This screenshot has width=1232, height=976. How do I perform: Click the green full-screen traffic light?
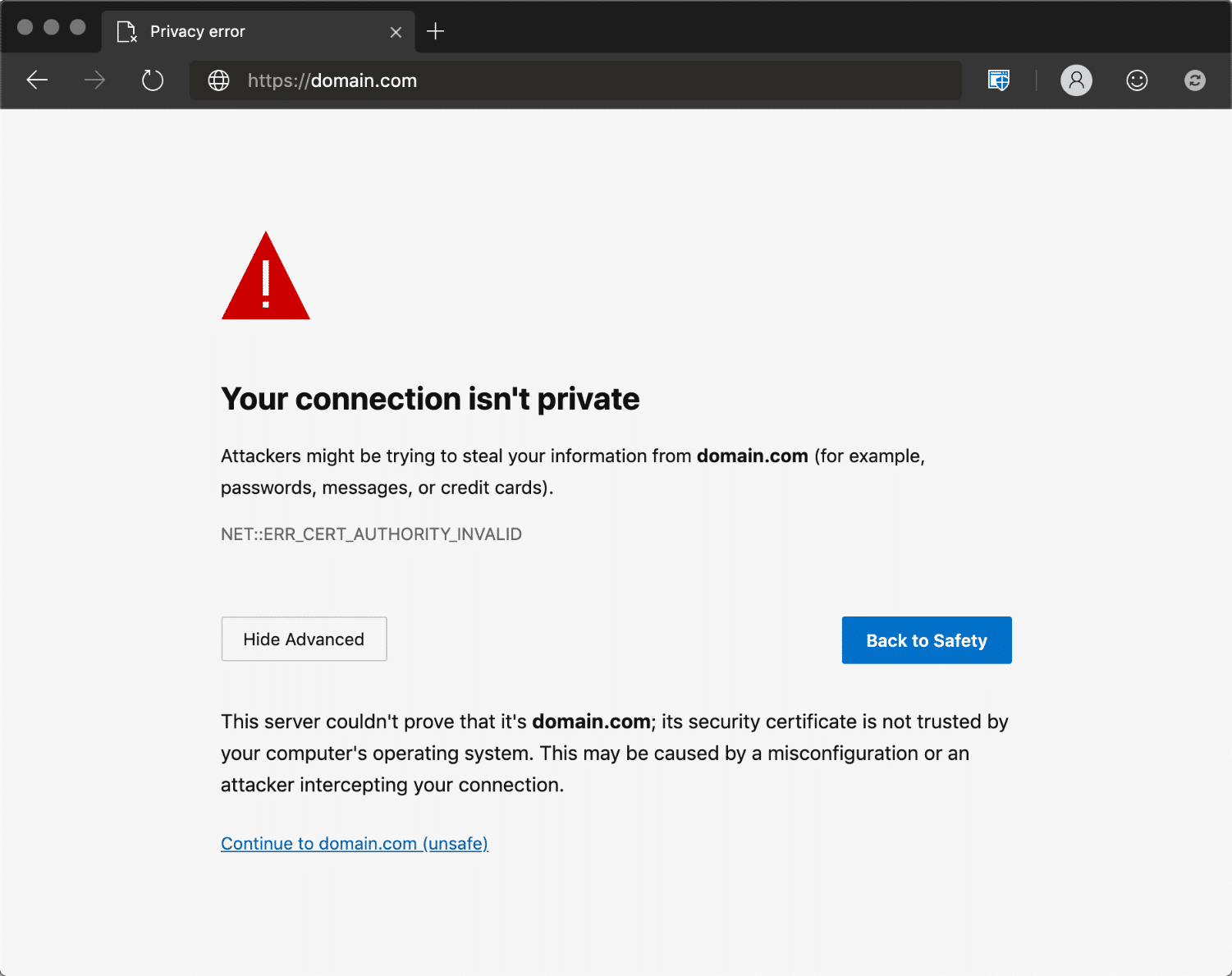point(79,26)
